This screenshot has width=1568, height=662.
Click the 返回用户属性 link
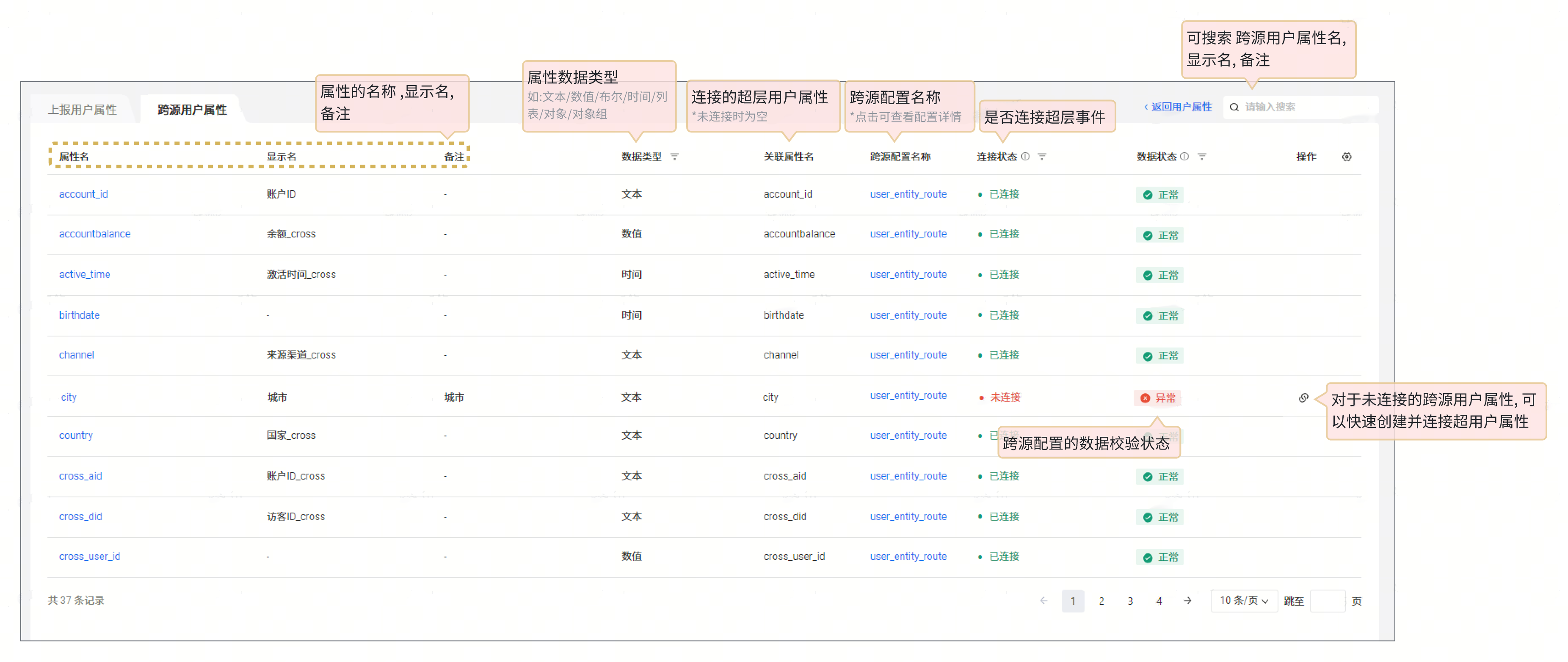[1179, 107]
